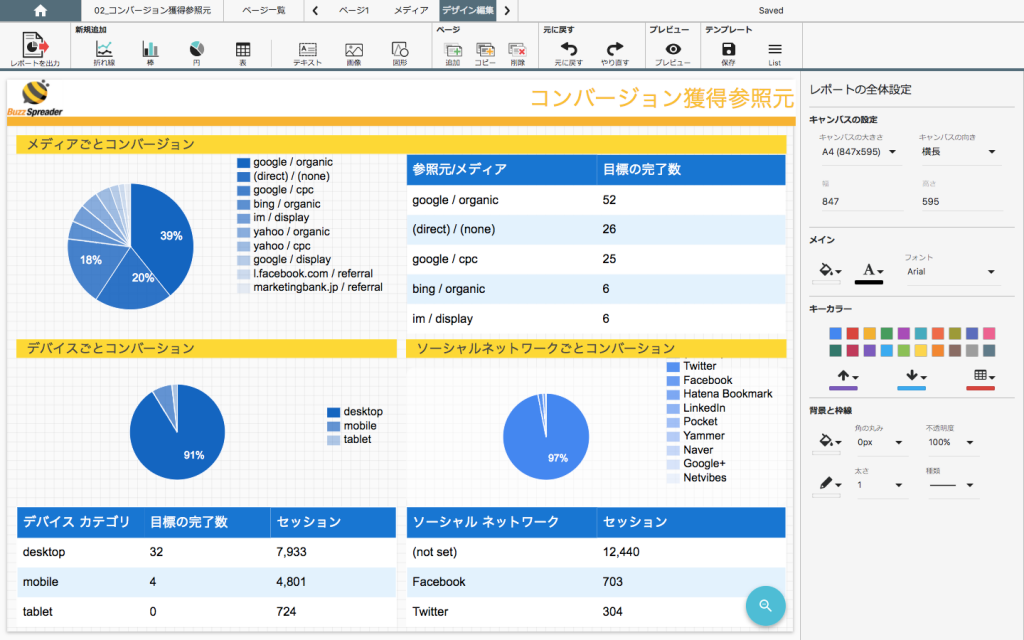
Task: Click the floating magnifier zoom button
Action: [x=765, y=605]
